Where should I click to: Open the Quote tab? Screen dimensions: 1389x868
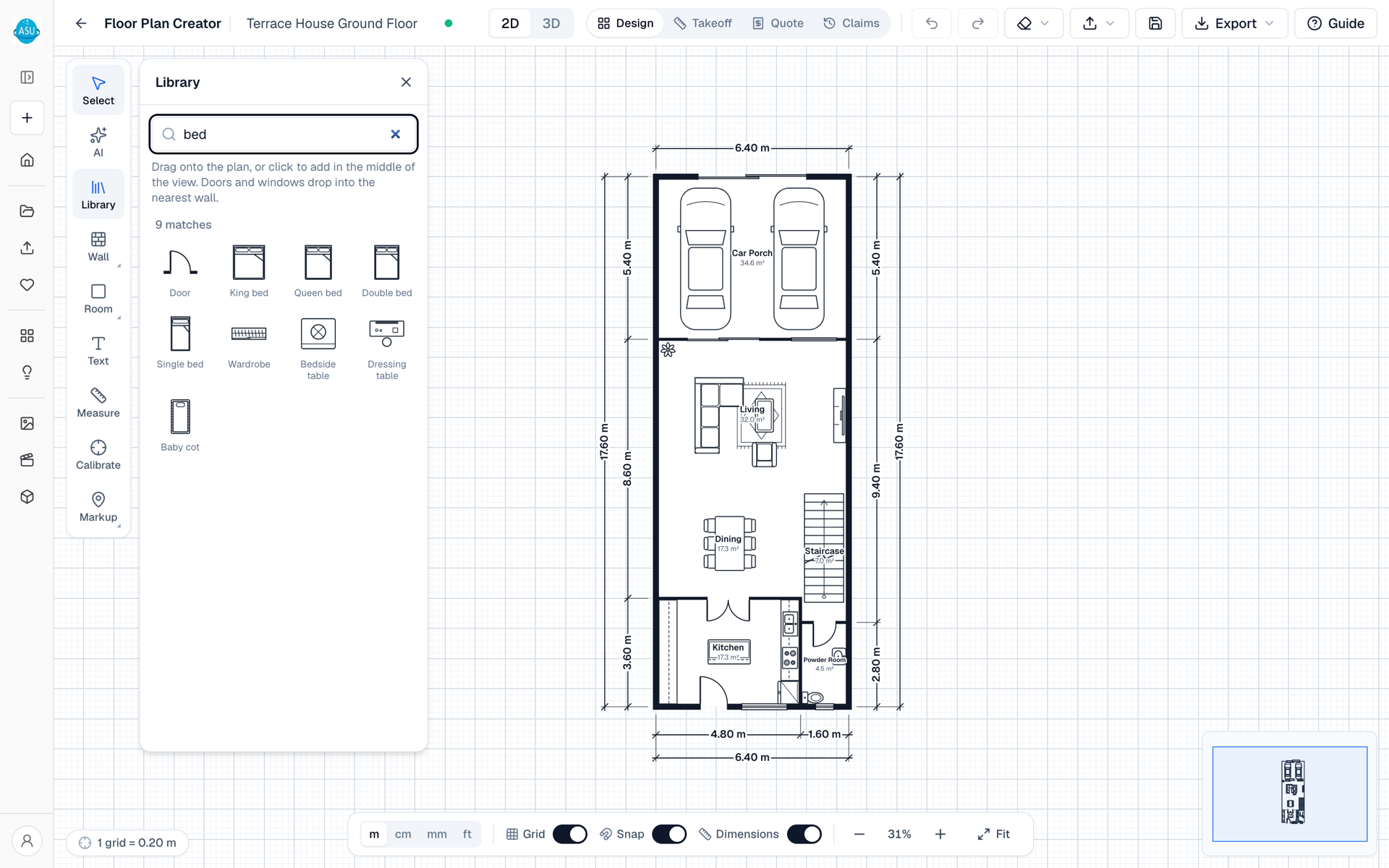[778, 23]
